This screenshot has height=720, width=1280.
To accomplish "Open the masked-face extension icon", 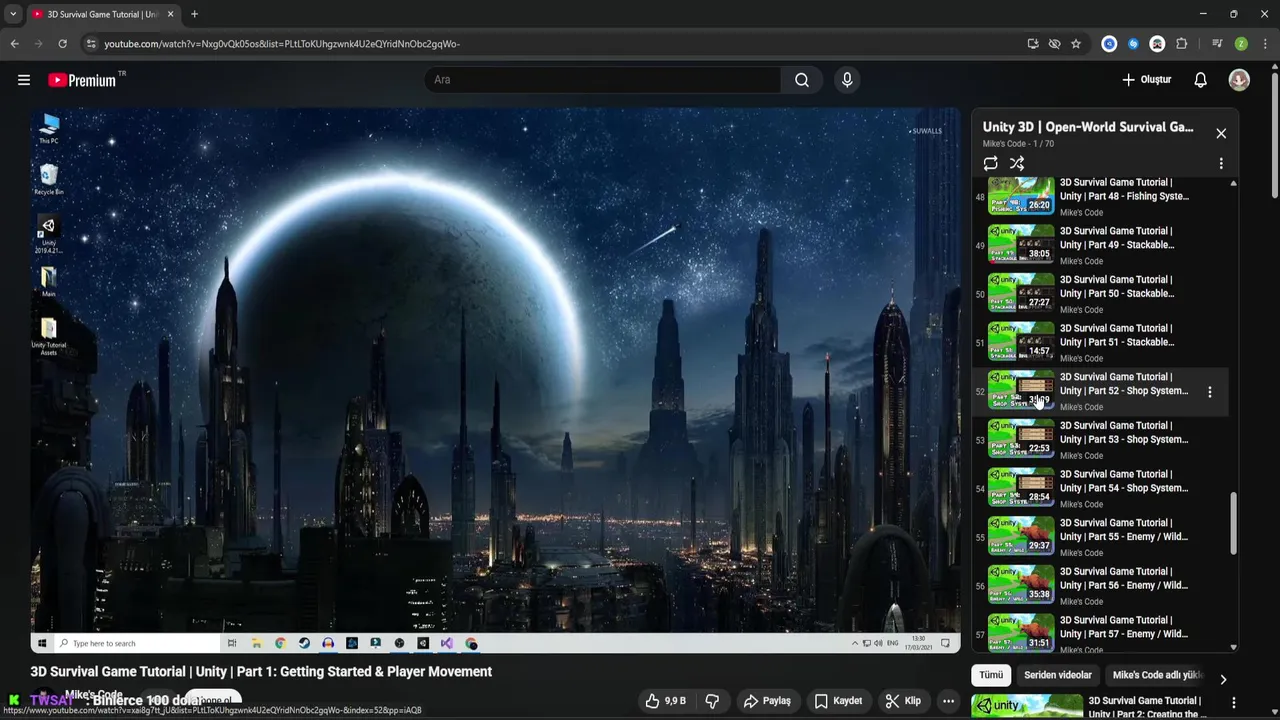I will 1157,44.
